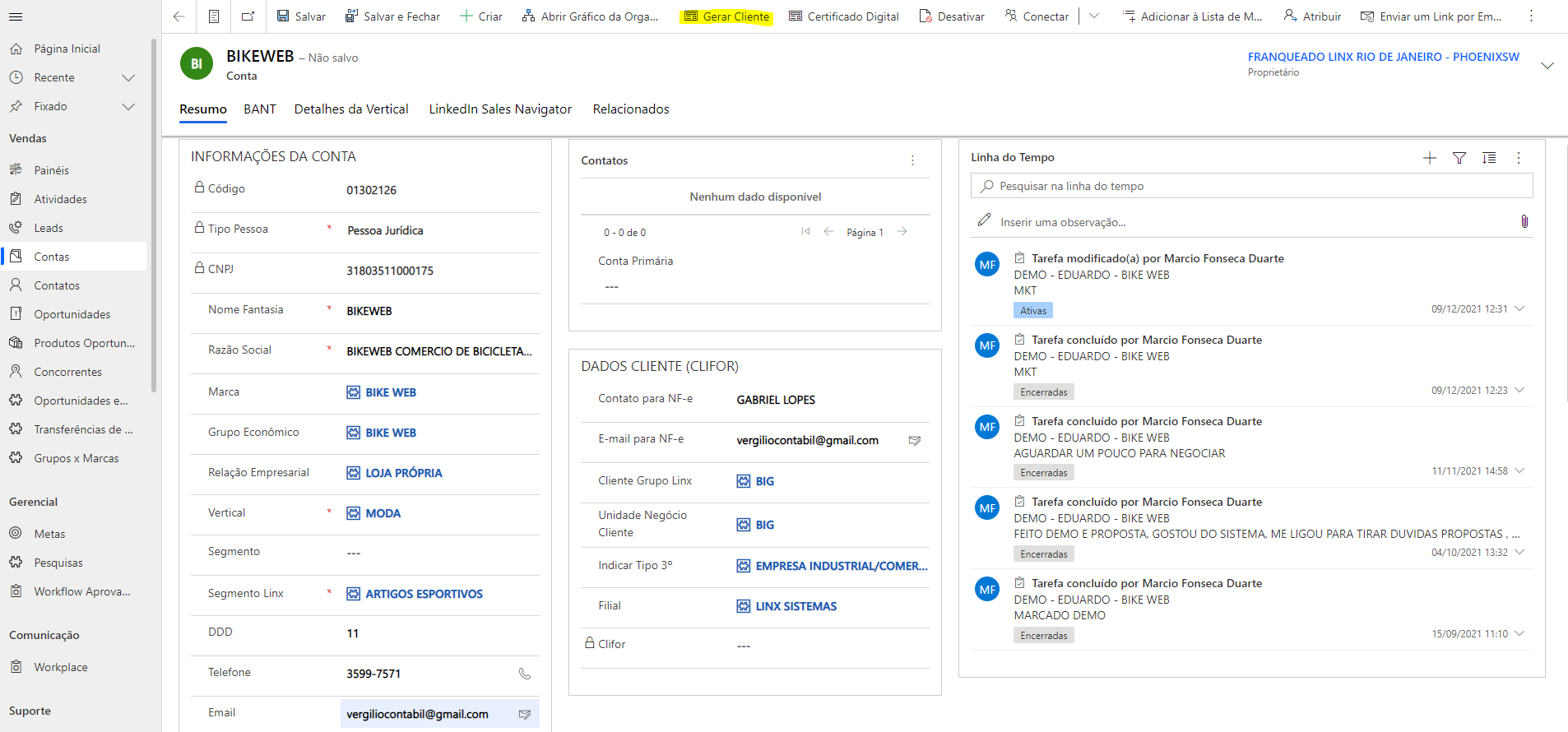The image size is (1568, 732).
Task: Switch to the BANT tab
Action: click(x=260, y=109)
